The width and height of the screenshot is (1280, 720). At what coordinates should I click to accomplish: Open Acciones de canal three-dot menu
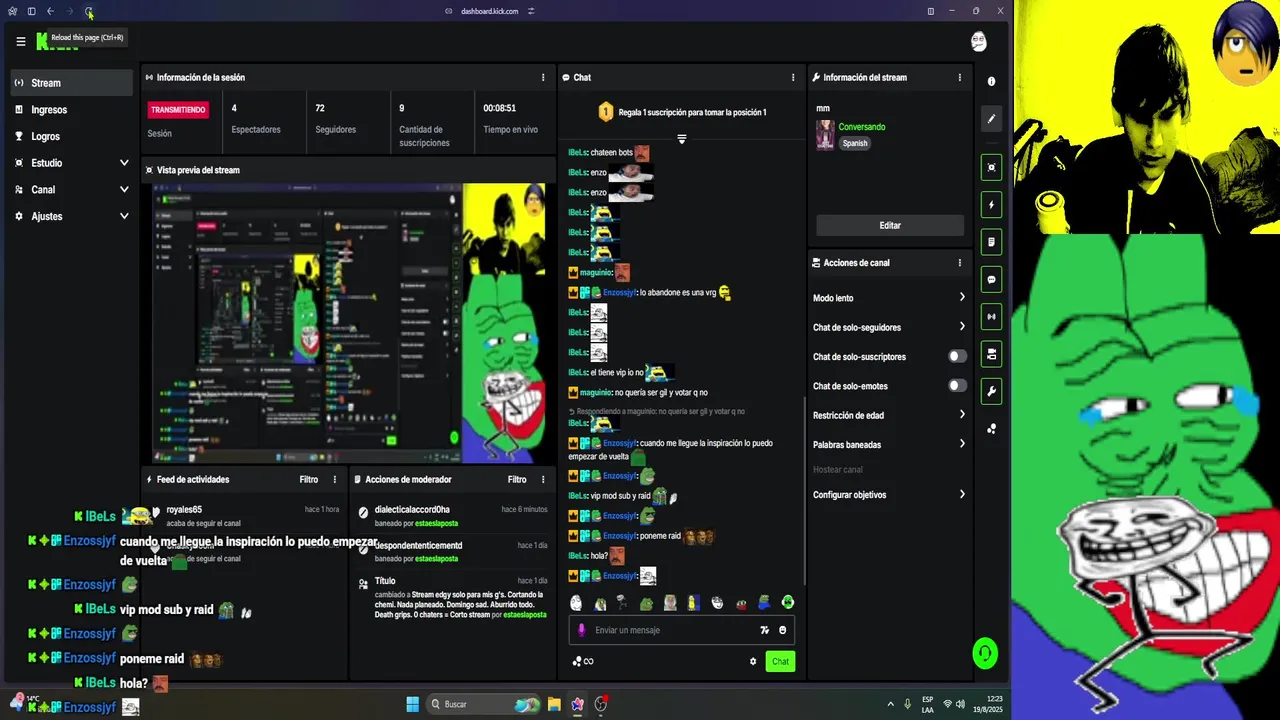959,263
